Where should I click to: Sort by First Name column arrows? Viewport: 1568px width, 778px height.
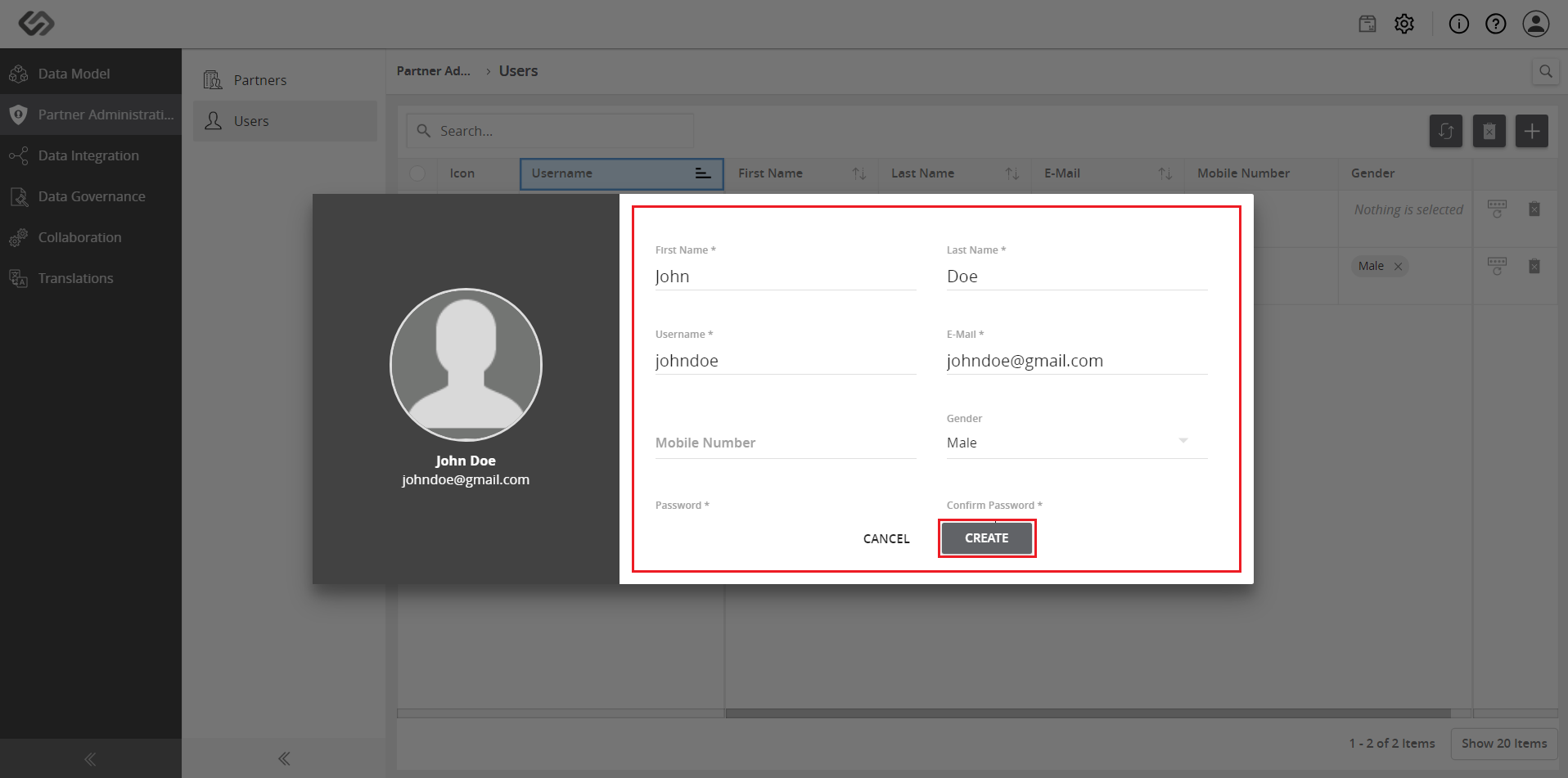click(x=858, y=173)
